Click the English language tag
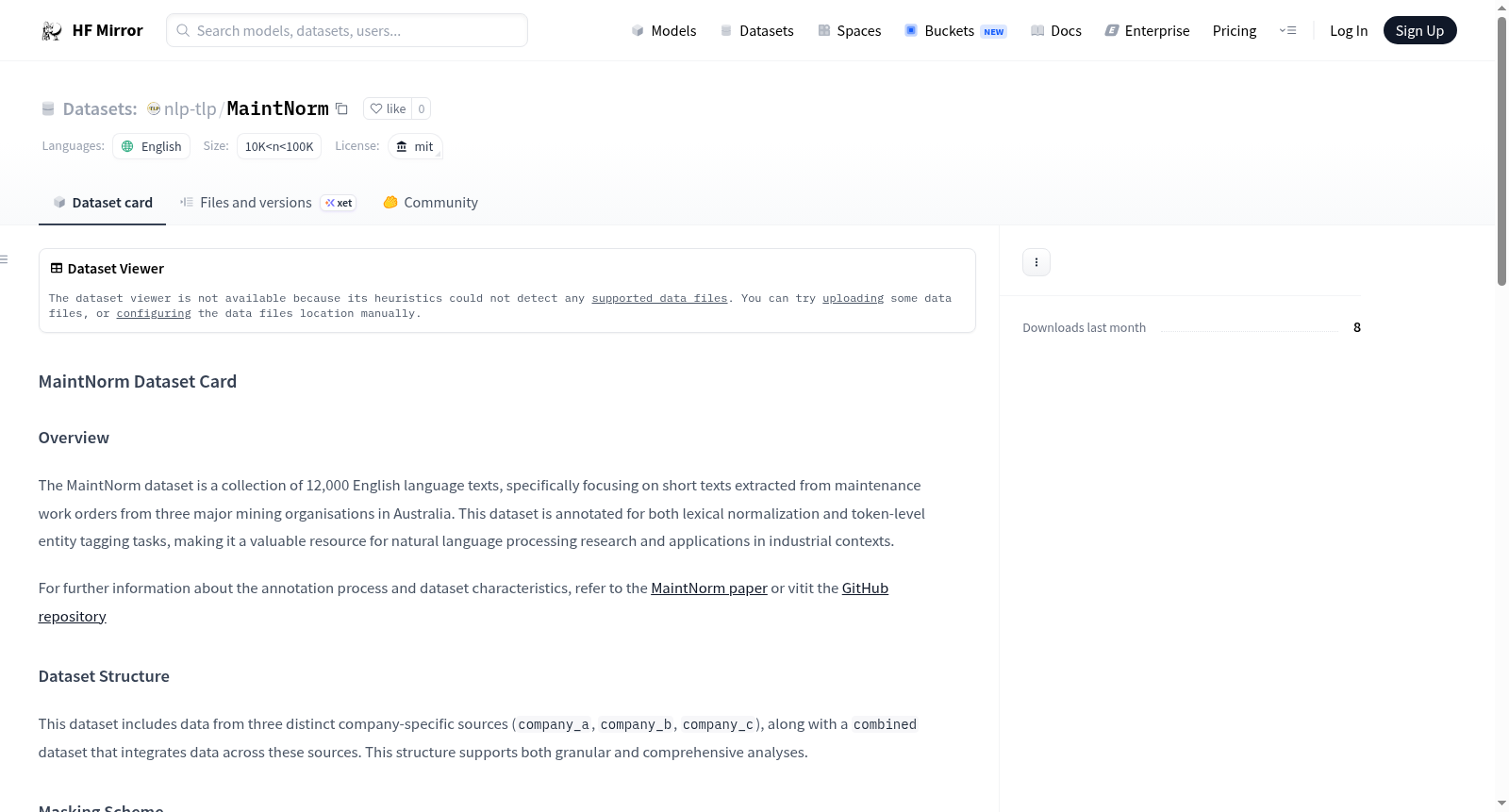Viewport: 1509px width, 812px height. click(152, 146)
